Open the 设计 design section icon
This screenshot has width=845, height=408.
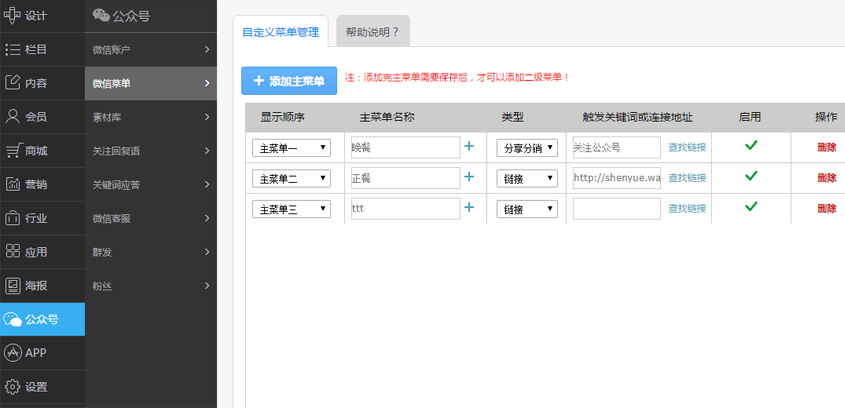[13, 15]
